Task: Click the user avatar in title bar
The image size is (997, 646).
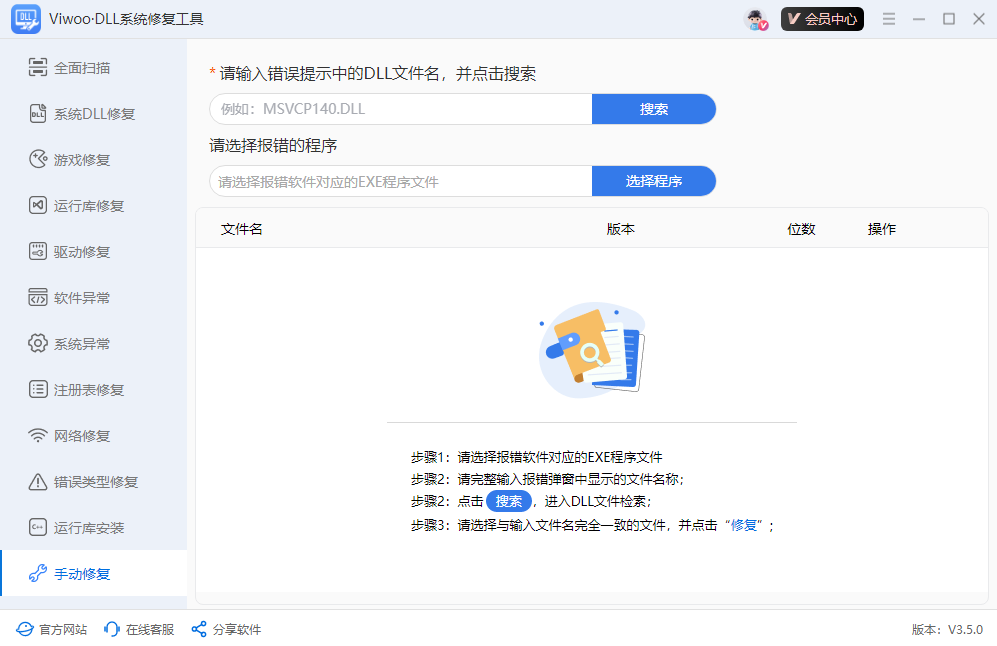Action: tap(753, 18)
